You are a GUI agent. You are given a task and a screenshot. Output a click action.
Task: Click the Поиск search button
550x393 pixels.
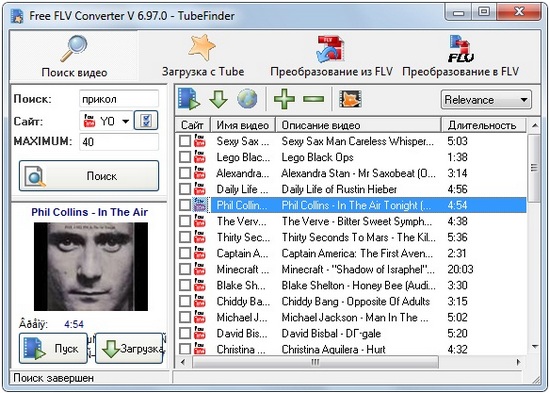[x=89, y=176]
